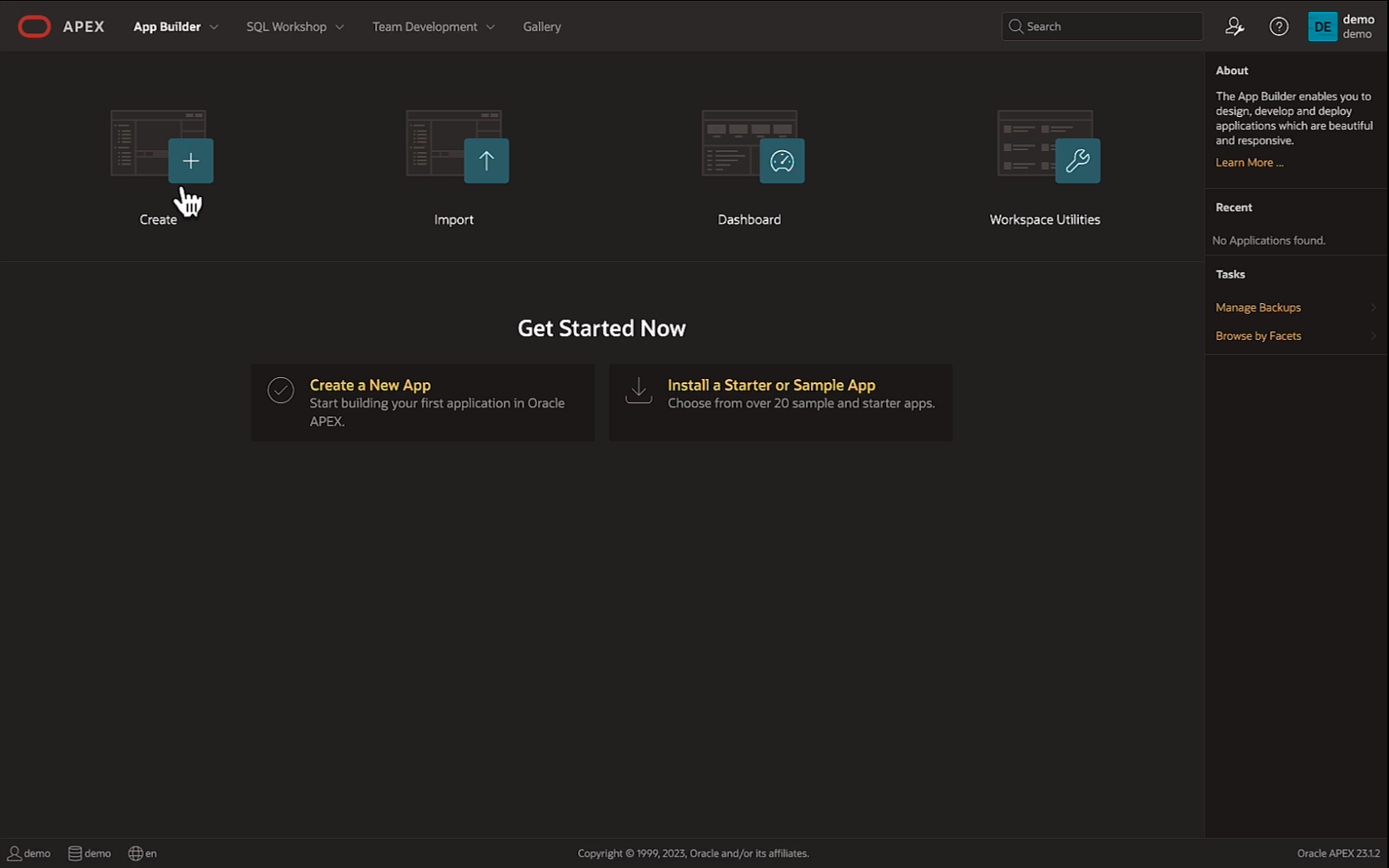The height and width of the screenshot is (868, 1389).
Task: Click the Browse by Facets row chevron
Action: click(1374, 336)
